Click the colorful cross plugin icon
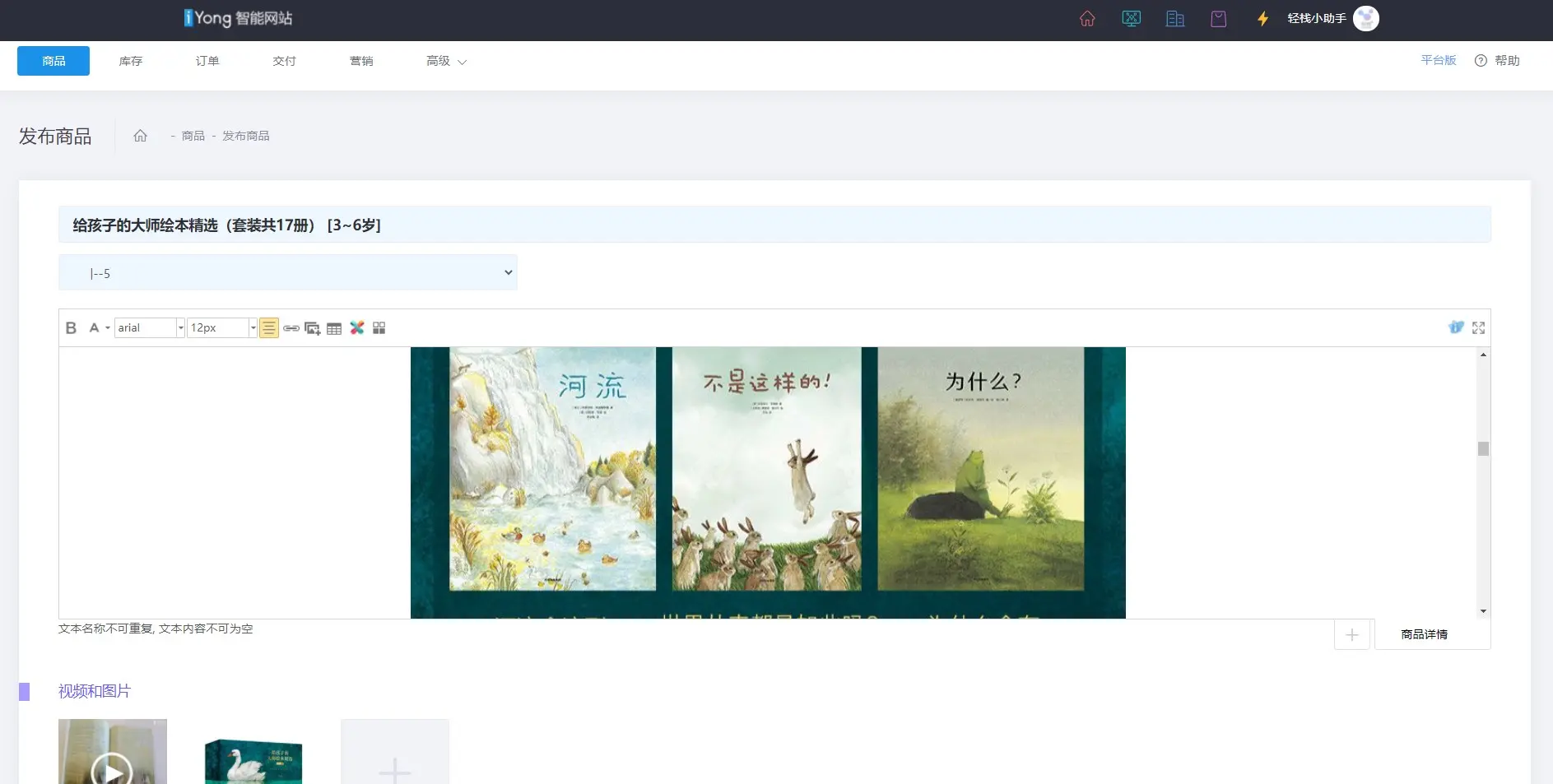 pyautogui.click(x=356, y=328)
